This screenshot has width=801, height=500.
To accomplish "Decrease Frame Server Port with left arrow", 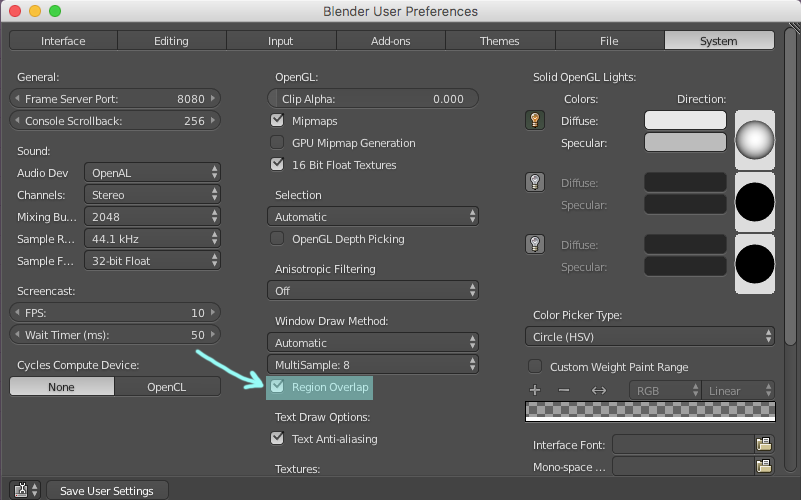I will [x=17, y=99].
